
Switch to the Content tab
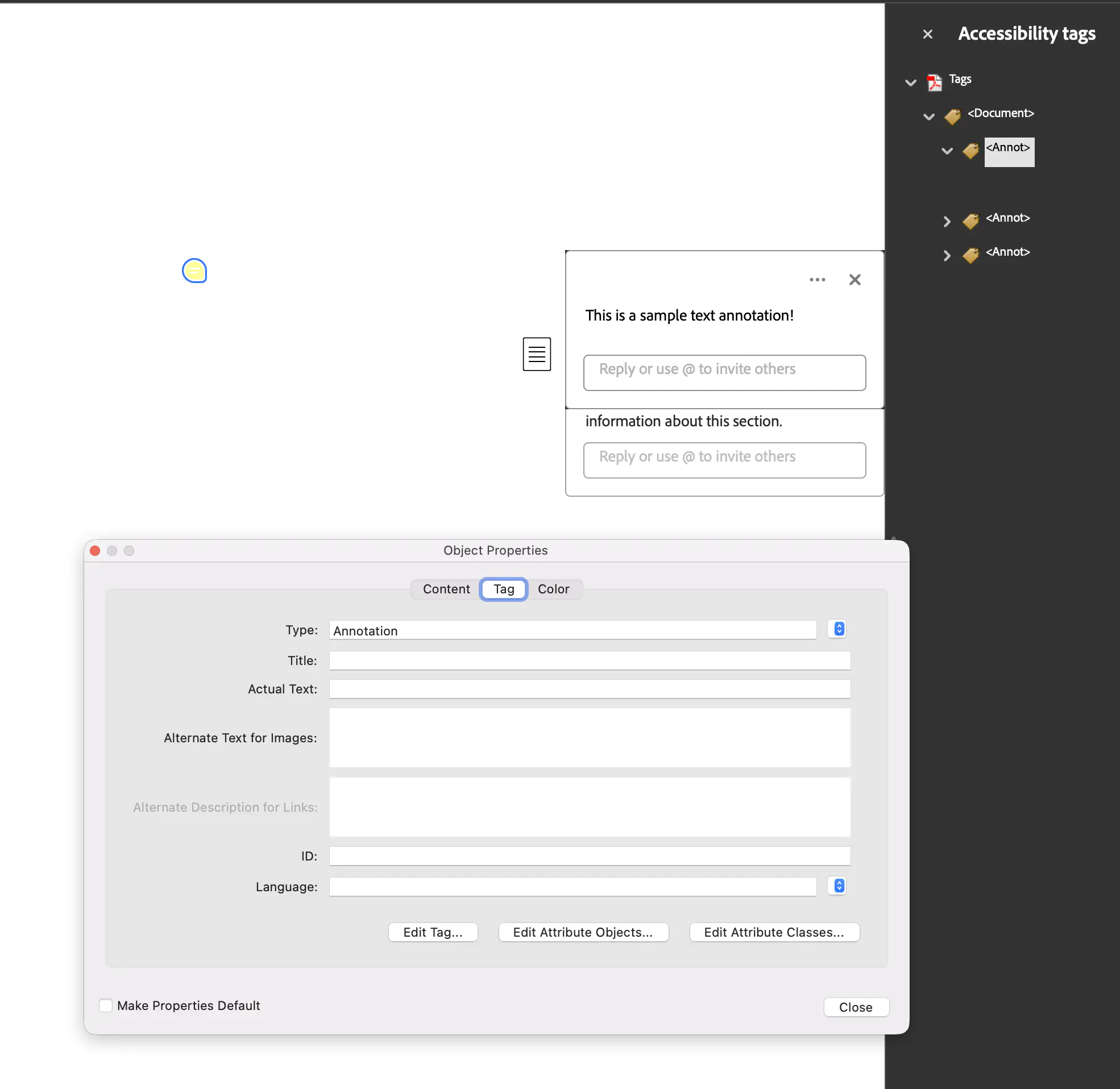click(446, 588)
